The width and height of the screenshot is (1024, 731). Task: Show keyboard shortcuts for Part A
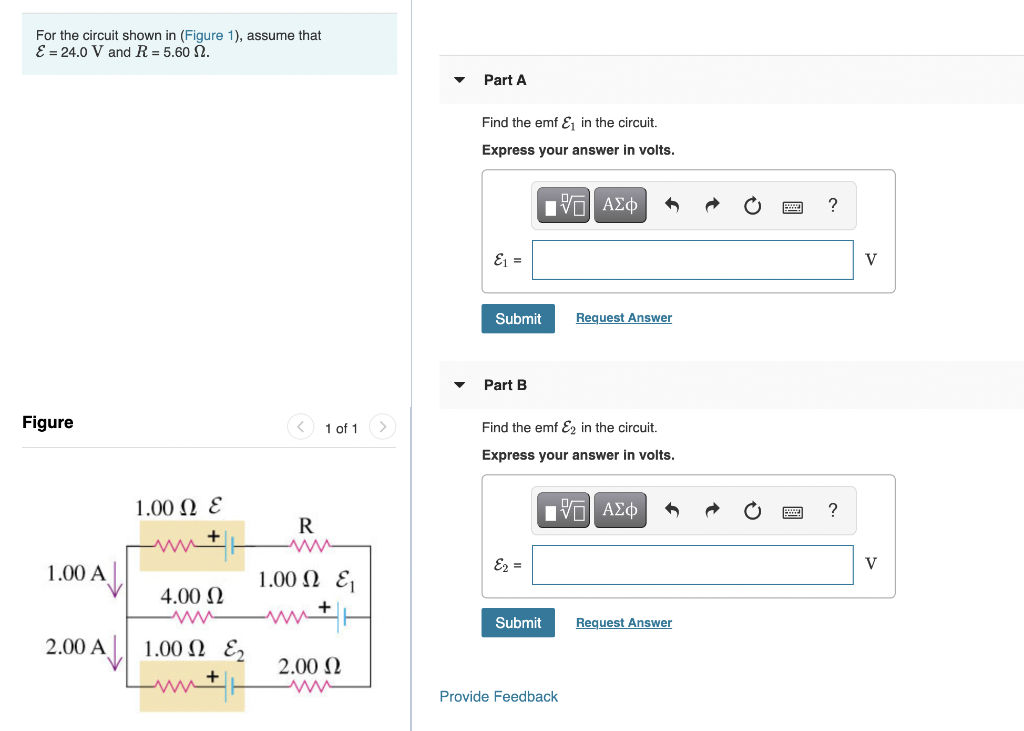click(793, 207)
